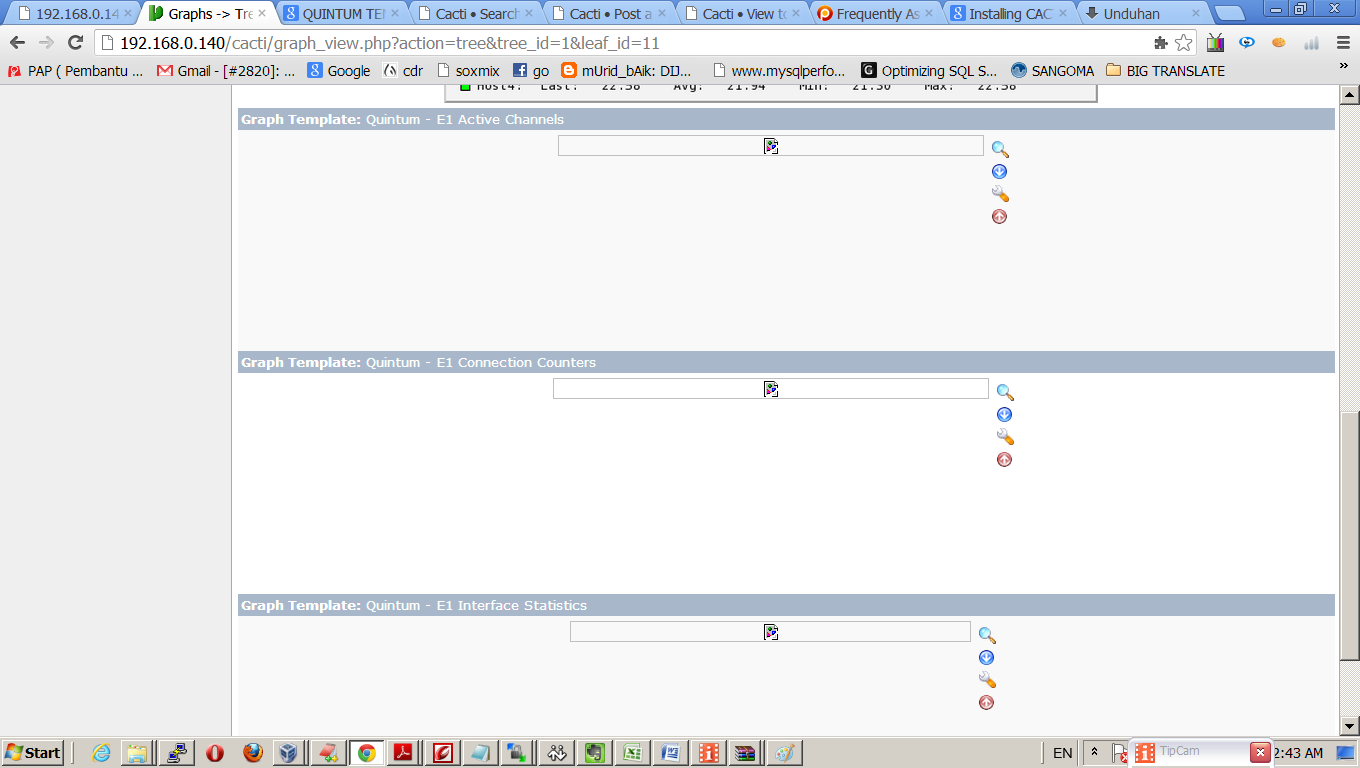Open wrench properties icon for E1 Interface Statistics
The height and width of the screenshot is (768, 1360).
pos(987,680)
